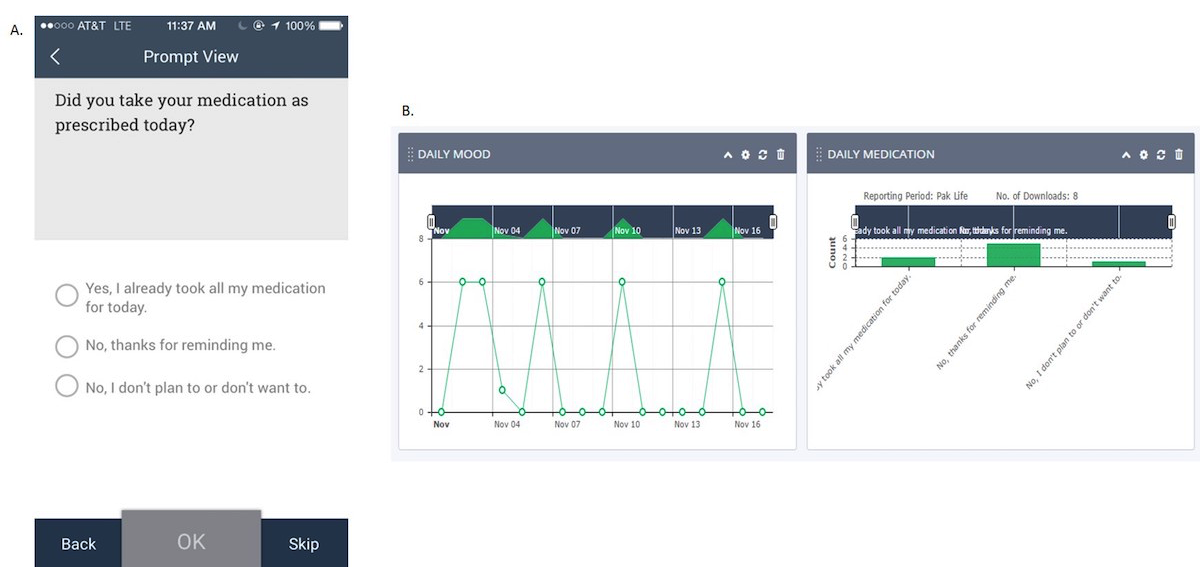Delete the Daily Medication panel with trash icon
The height and width of the screenshot is (582, 1200).
click(x=1179, y=155)
